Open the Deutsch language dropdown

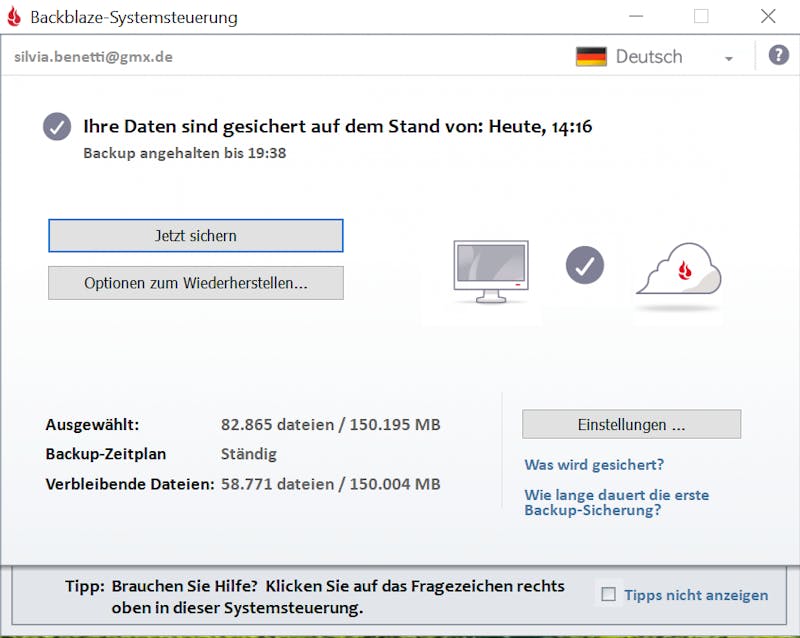coord(655,57)
